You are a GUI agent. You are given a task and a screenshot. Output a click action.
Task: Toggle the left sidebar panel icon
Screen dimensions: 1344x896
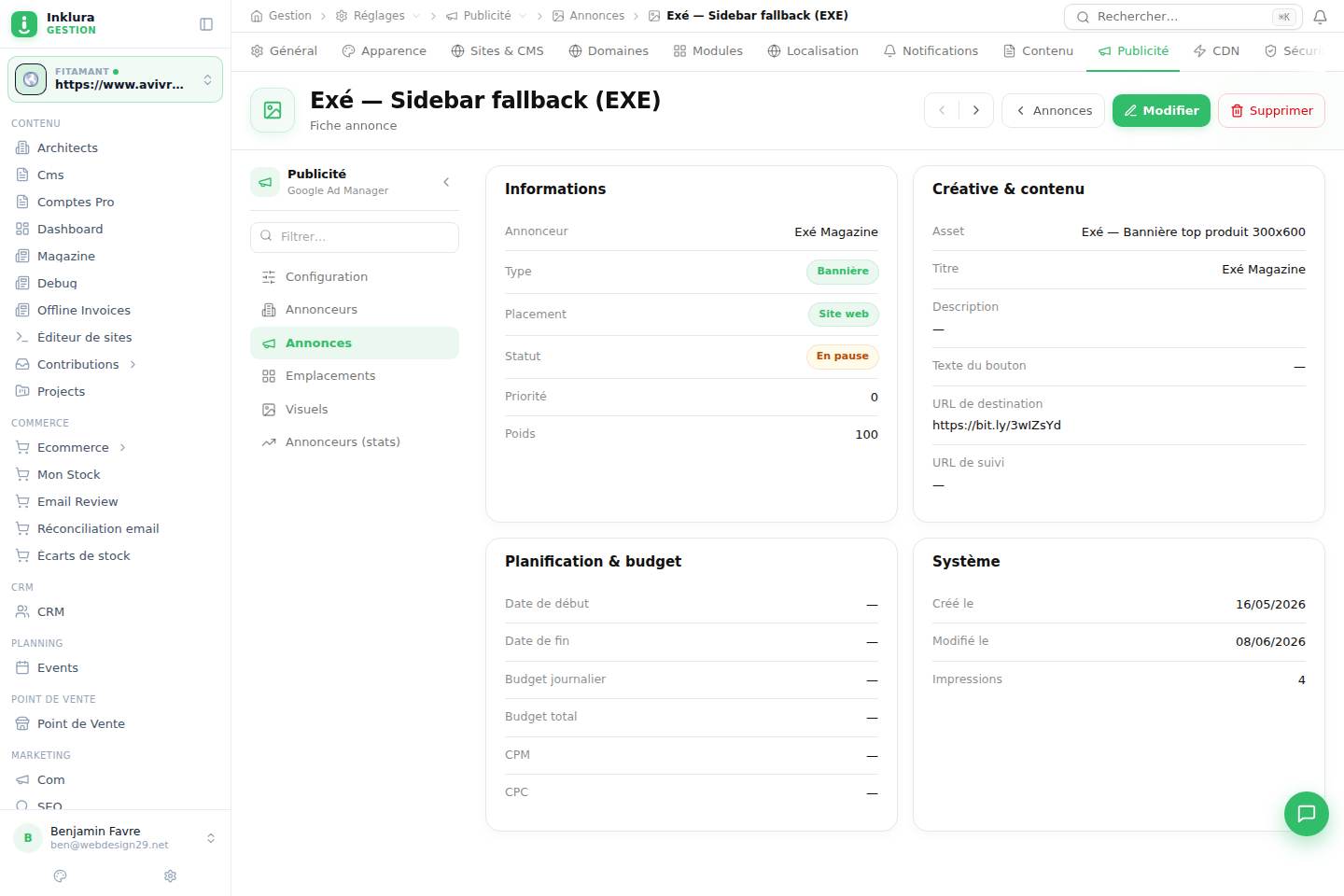pyautogui.click(x=206, y=24)
